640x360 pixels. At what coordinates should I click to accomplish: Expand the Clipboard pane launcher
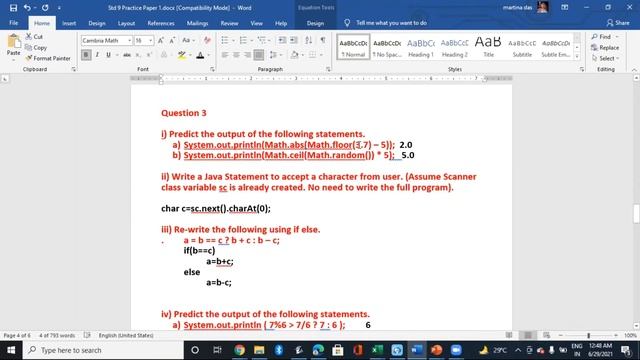73,69
